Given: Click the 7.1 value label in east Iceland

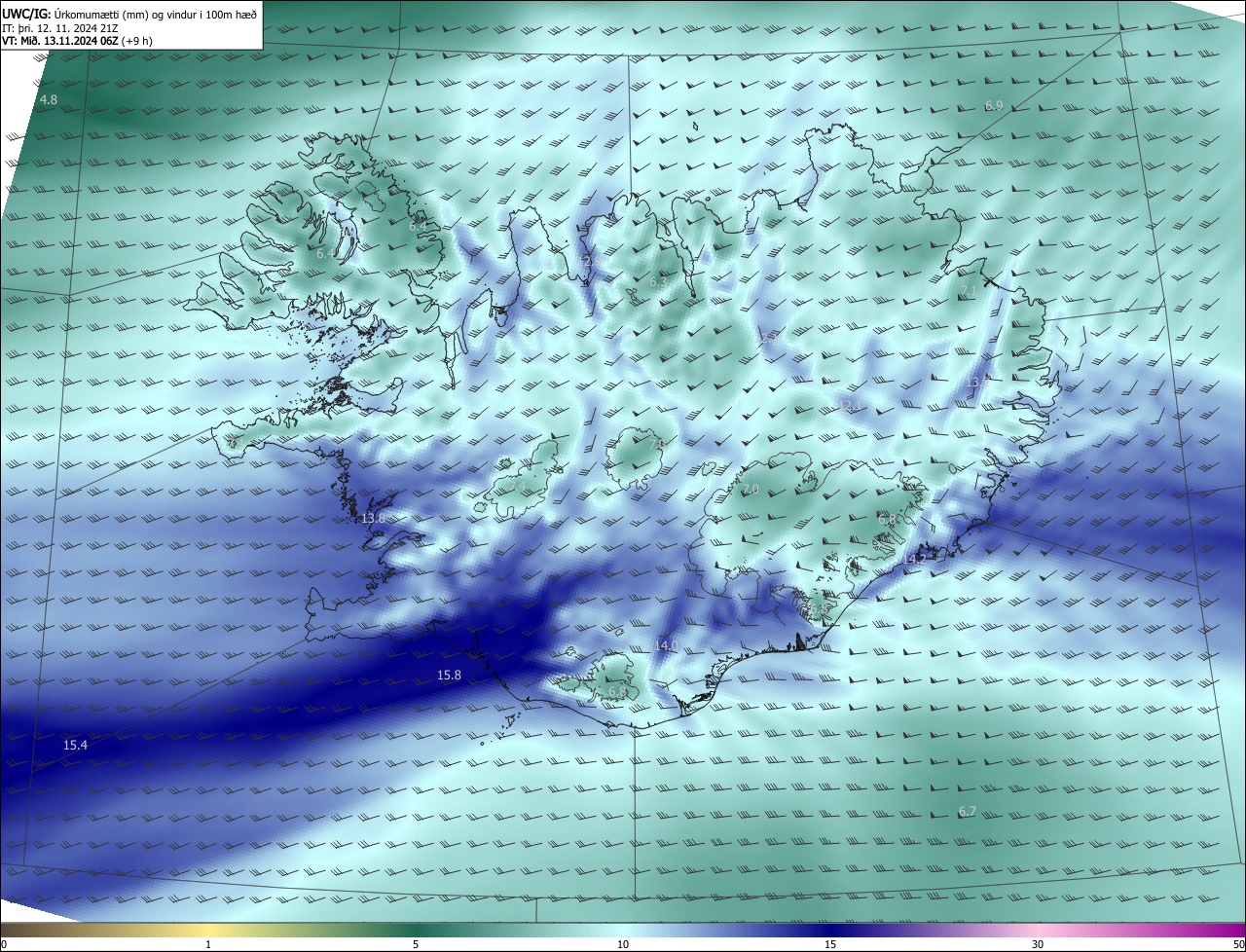Looking at the screenshot, I should point(969,292).
